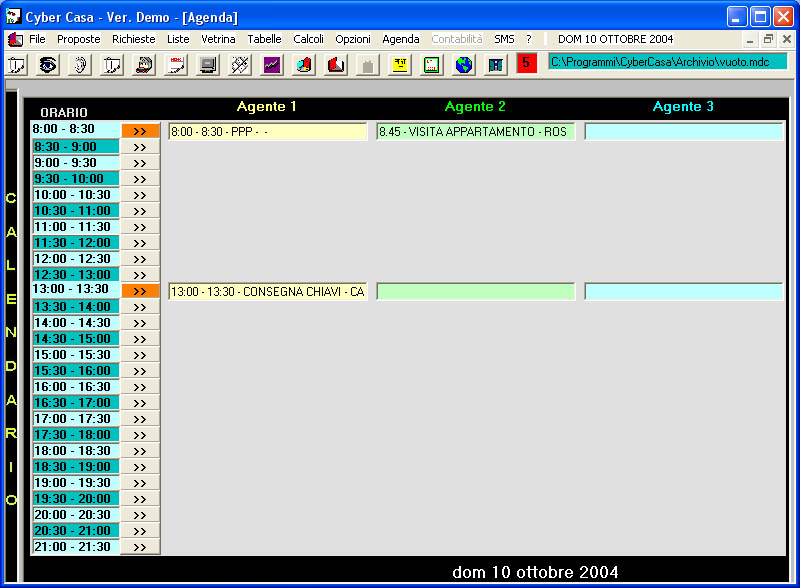Click the 9:30 - 10:00 time label
The image size is (800, 588).
(76, 179)
